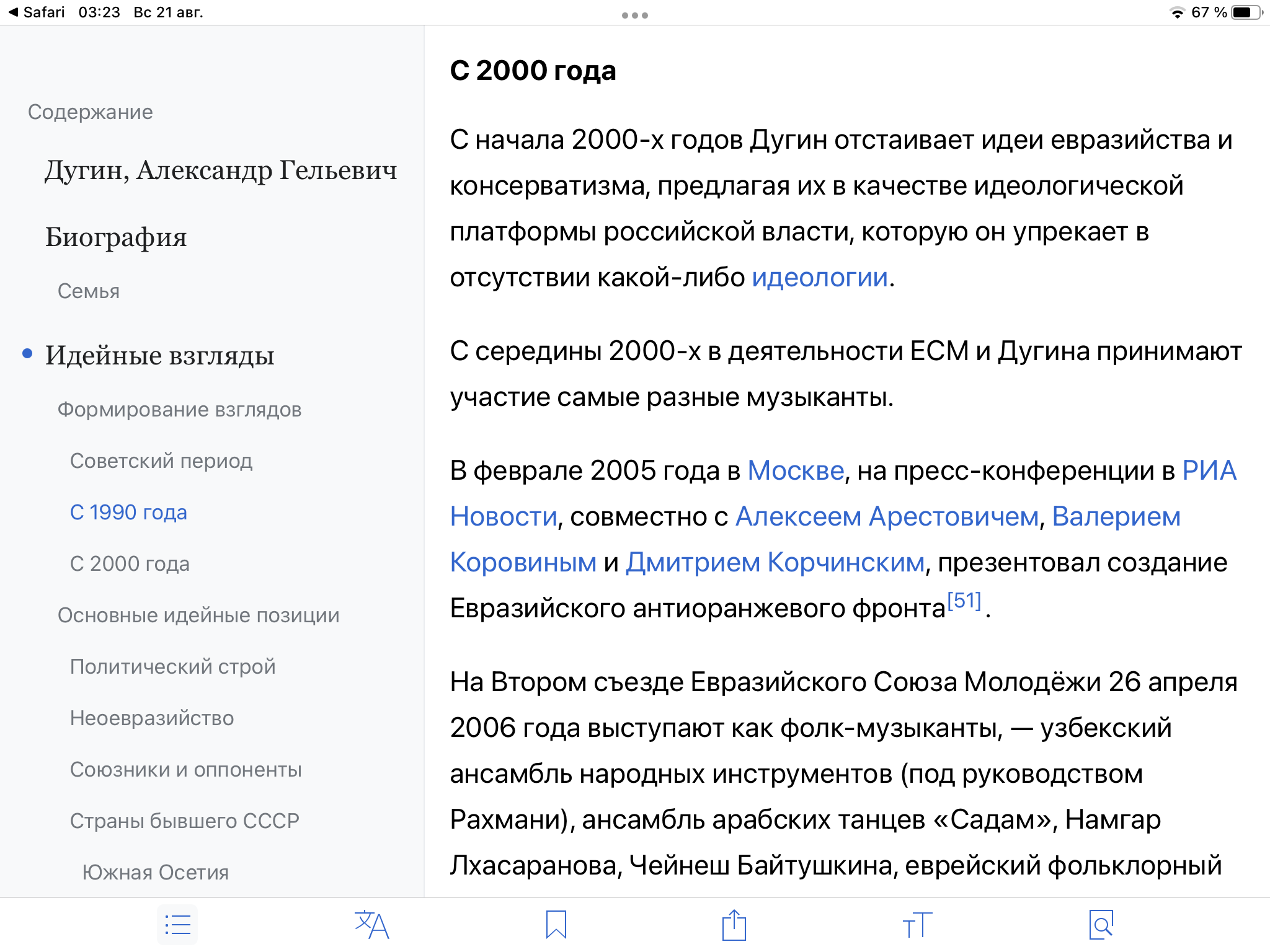Viewport: 1270px width, 952px height.
Task: Tap the find-in-page search icon
Action: pyautogui.click(x=1101, y=925)
